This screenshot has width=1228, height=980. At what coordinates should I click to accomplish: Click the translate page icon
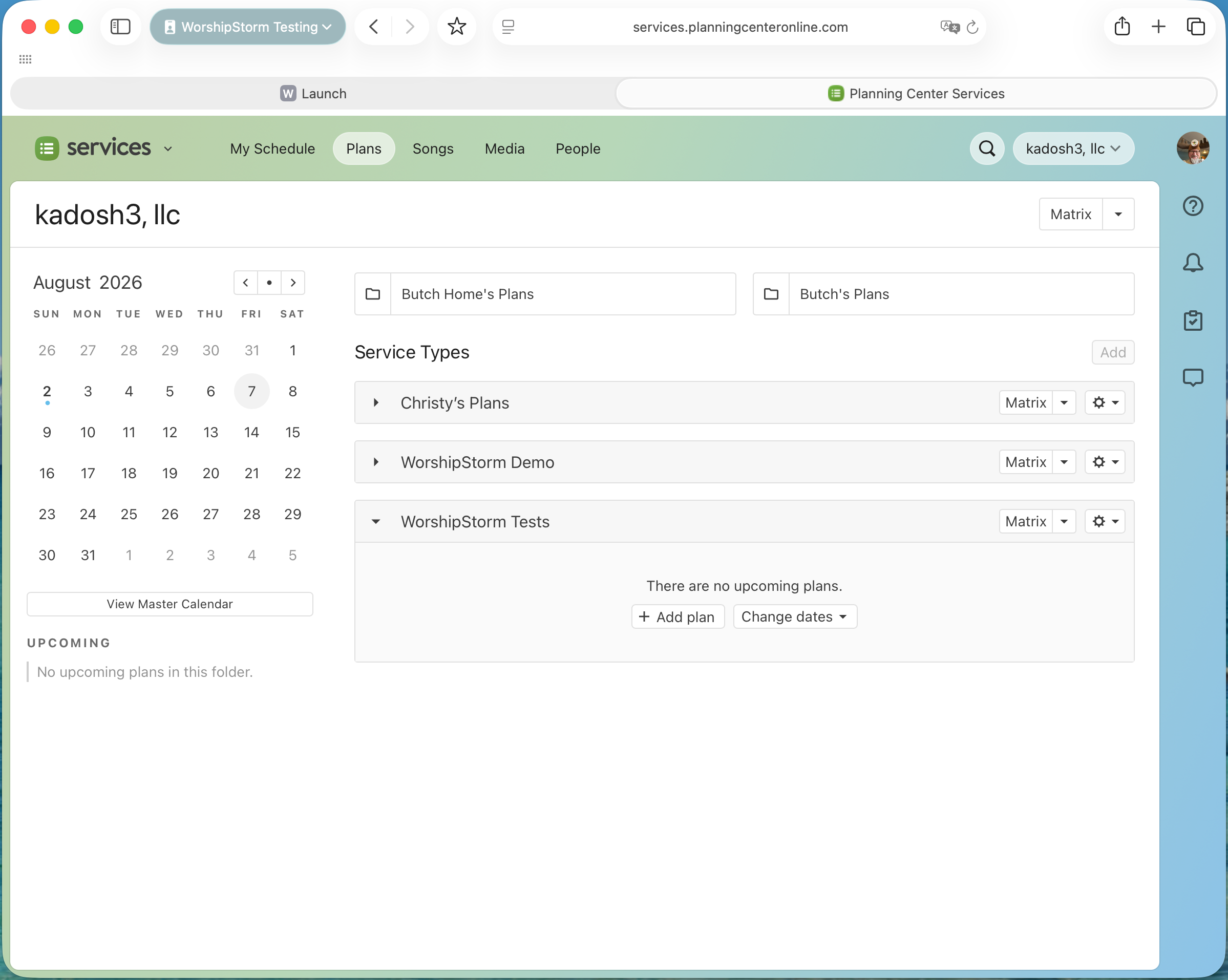(950, 27)
